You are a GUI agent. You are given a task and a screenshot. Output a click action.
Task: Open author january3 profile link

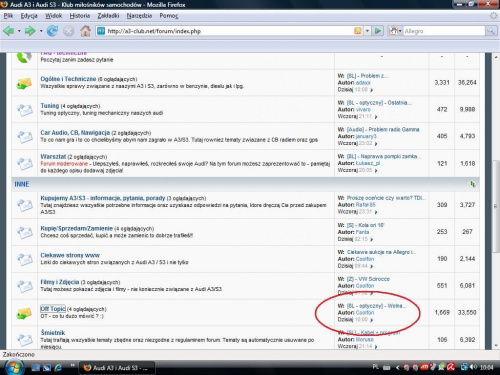[366, 136]
